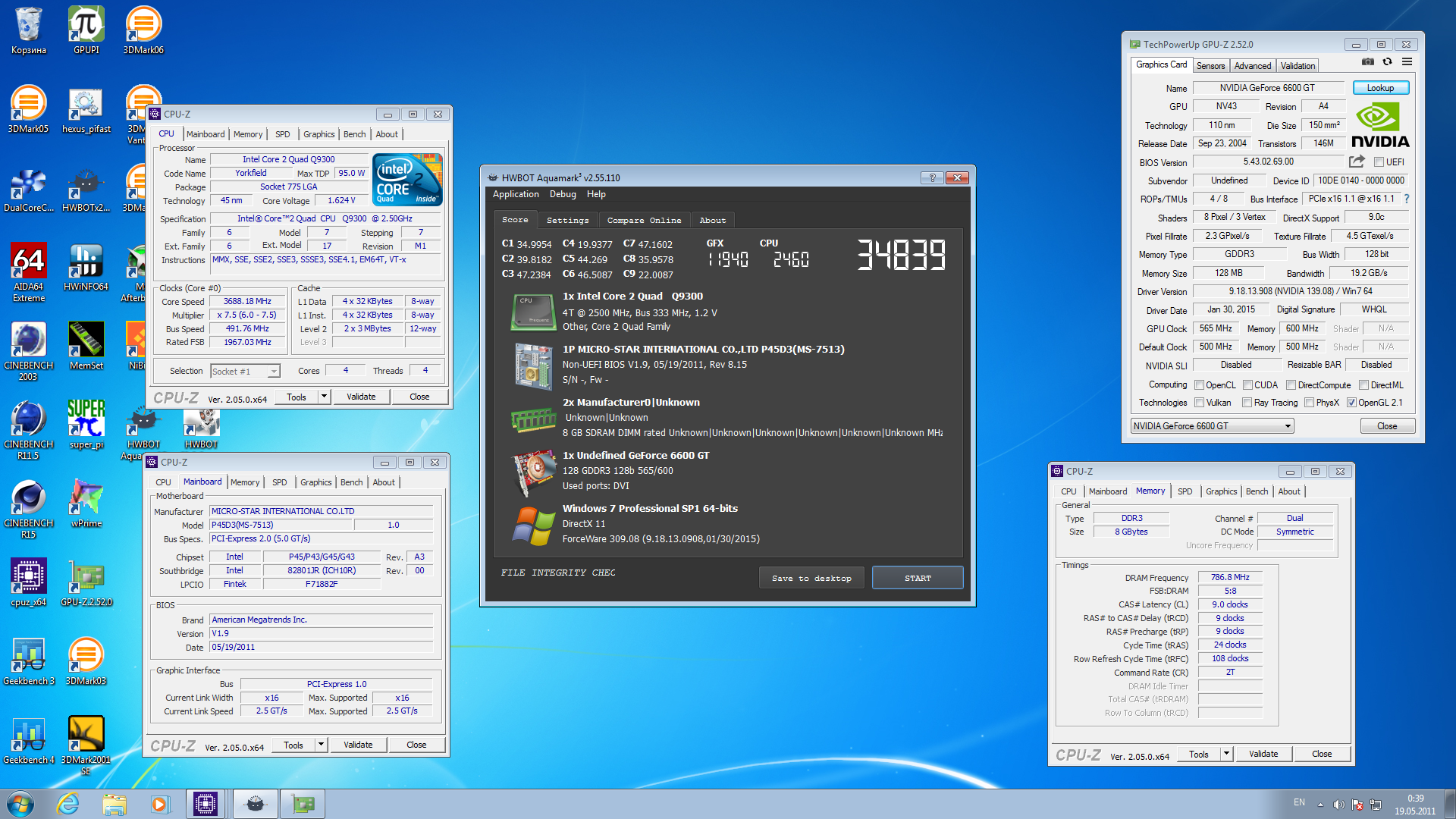
Task: Click the GPU Name field in GPU-Z
Action: 1267,88
